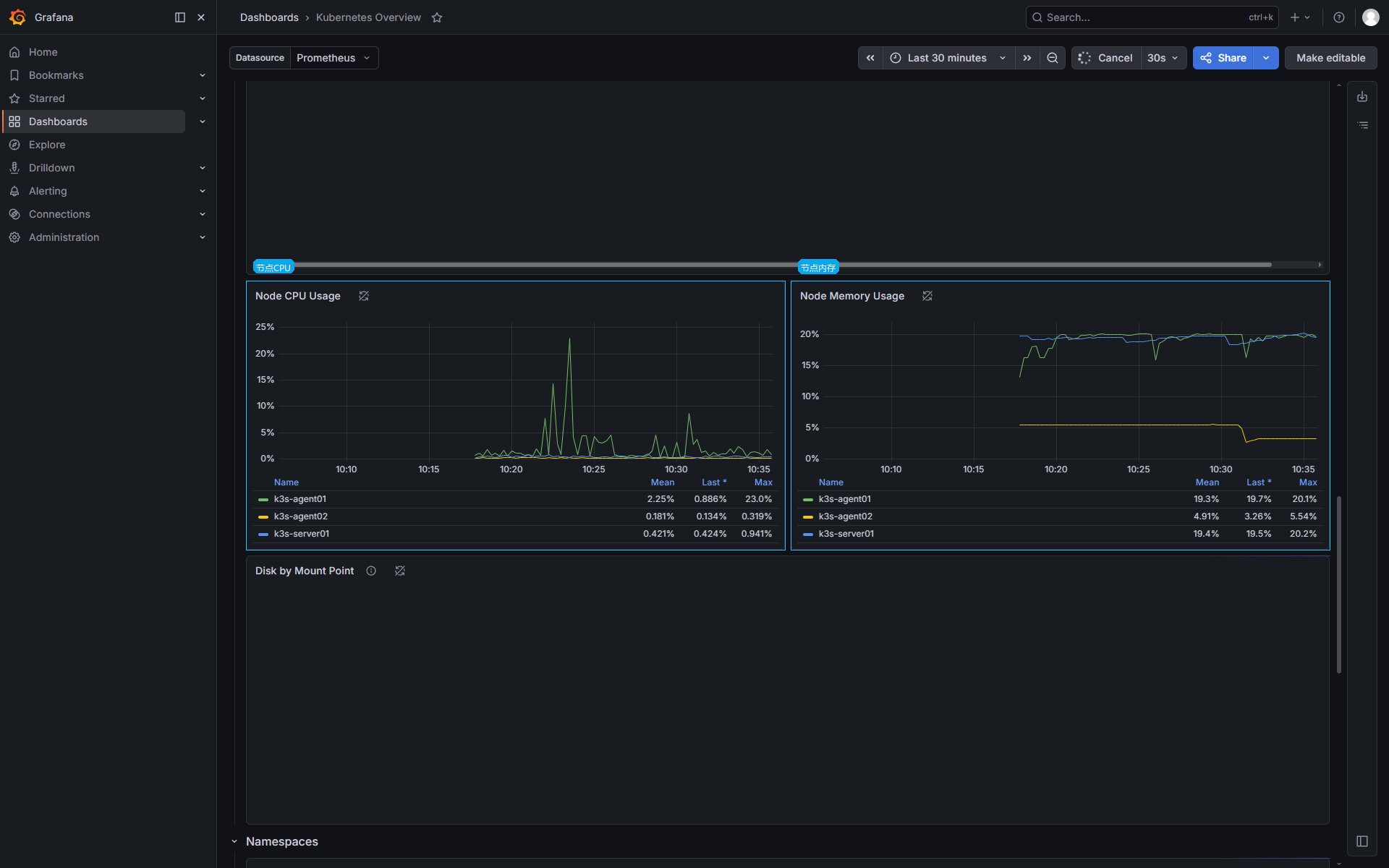Open Connections in sidebar
Screen dimensions: 1389x868
[59, 214]
